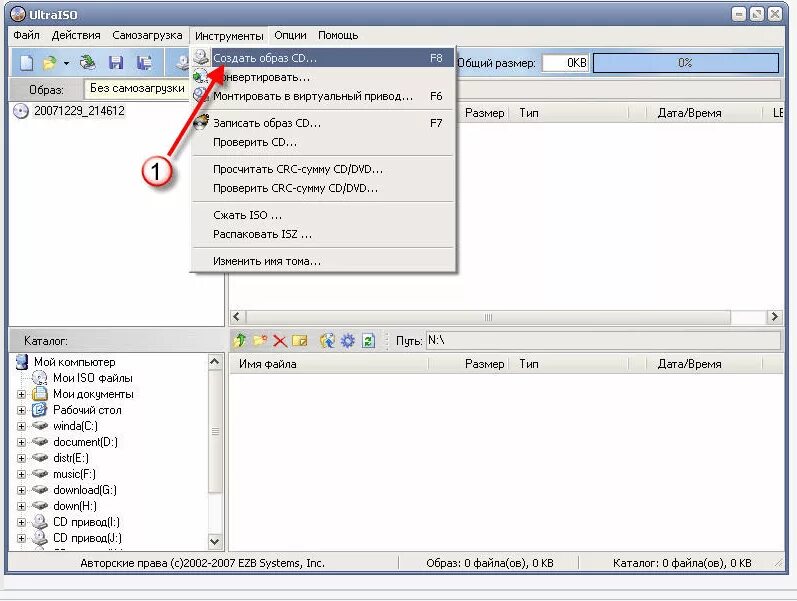Click the Open file folder icon
The height and width of the screenshot is (601, 797).
tap(49, 63)
